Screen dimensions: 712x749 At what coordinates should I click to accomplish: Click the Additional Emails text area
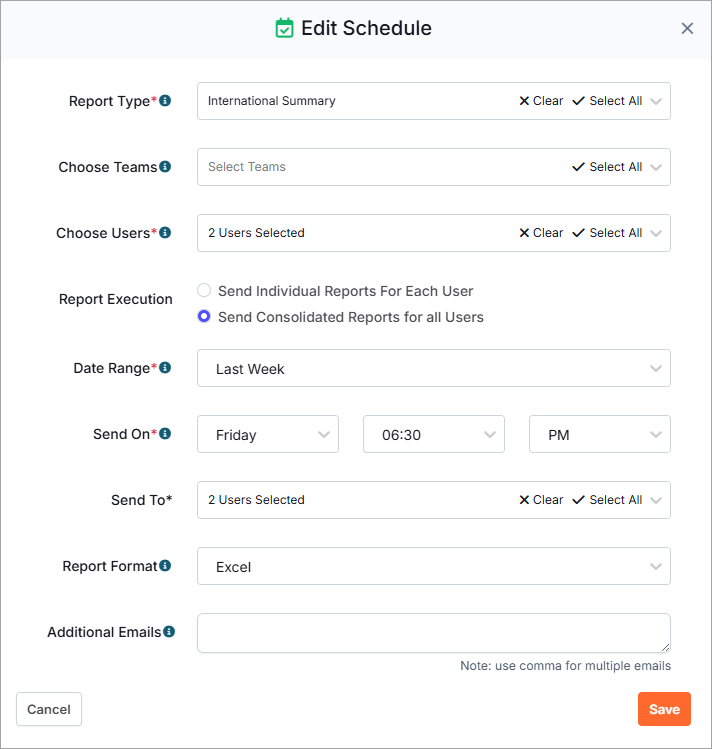pos(434,633)
